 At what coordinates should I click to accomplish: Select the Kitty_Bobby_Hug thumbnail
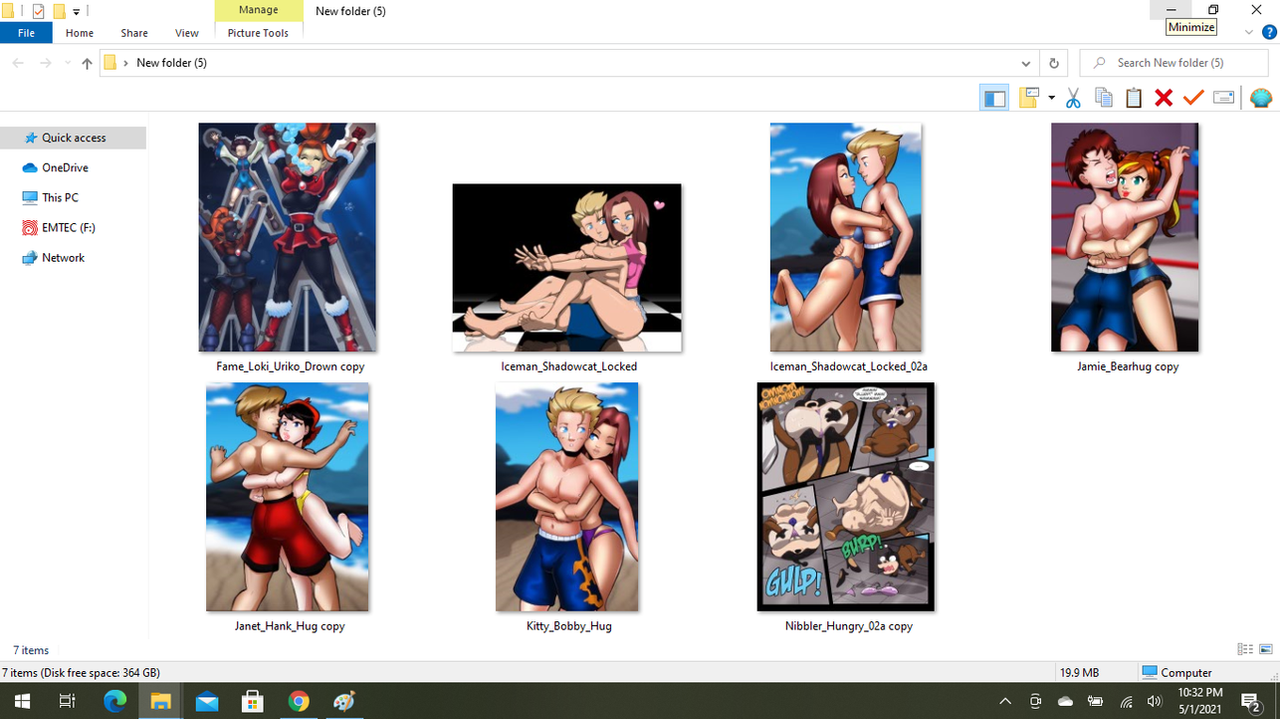coord(567,497)
